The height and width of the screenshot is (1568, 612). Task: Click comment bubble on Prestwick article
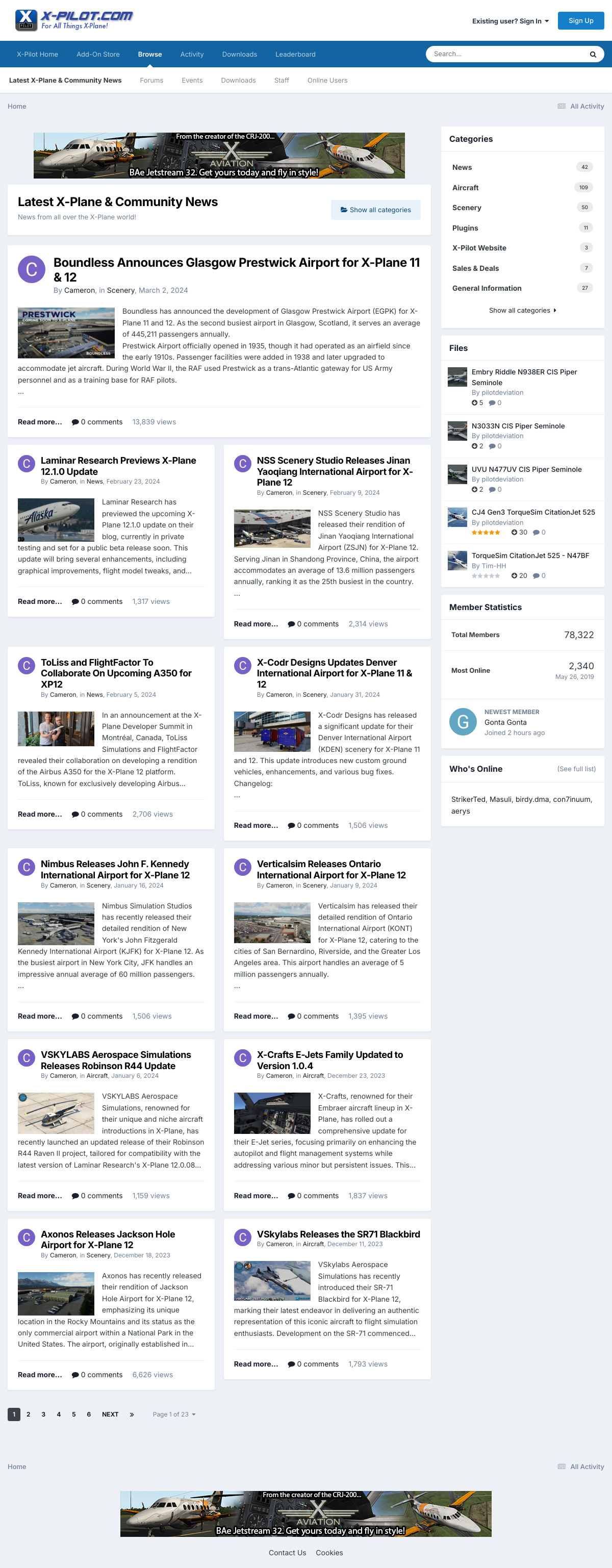75,422
